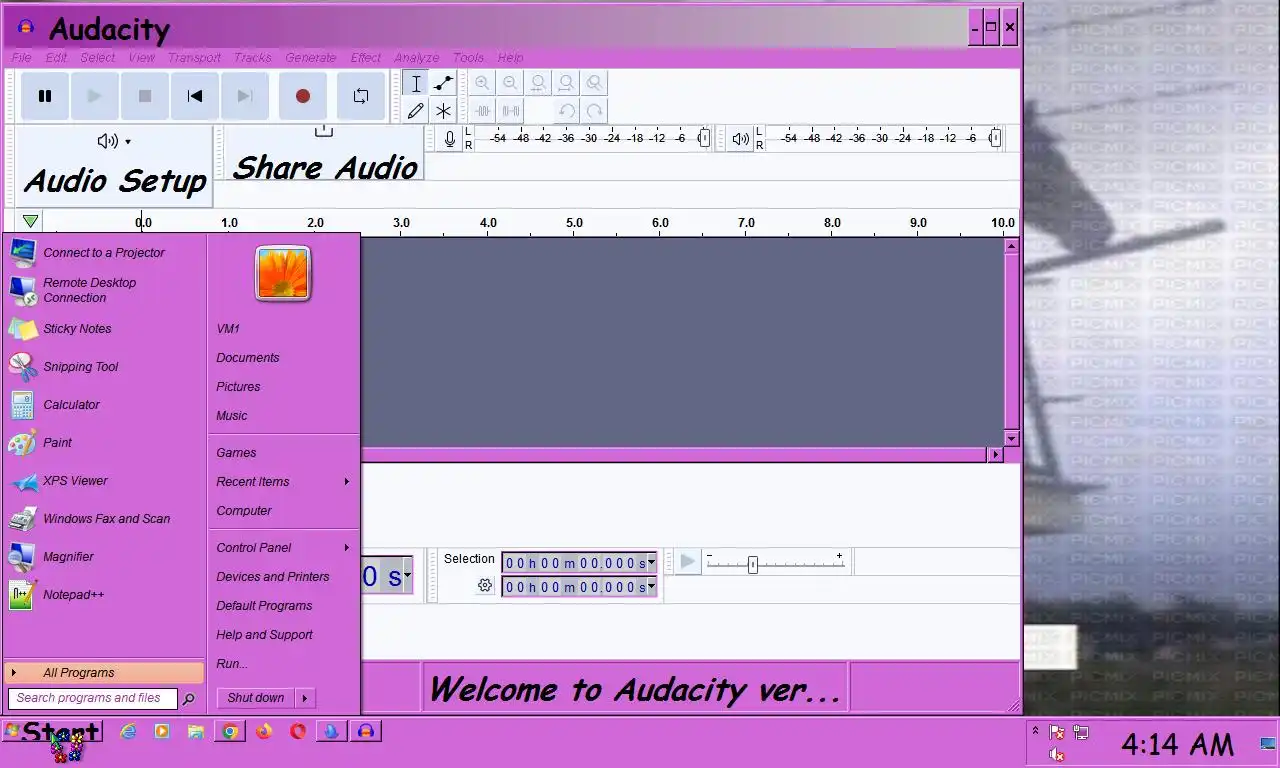Click the Zoom Toggle icon
Screen dimensions: 1280x768
pyautogui.click(x=595, y=84)
